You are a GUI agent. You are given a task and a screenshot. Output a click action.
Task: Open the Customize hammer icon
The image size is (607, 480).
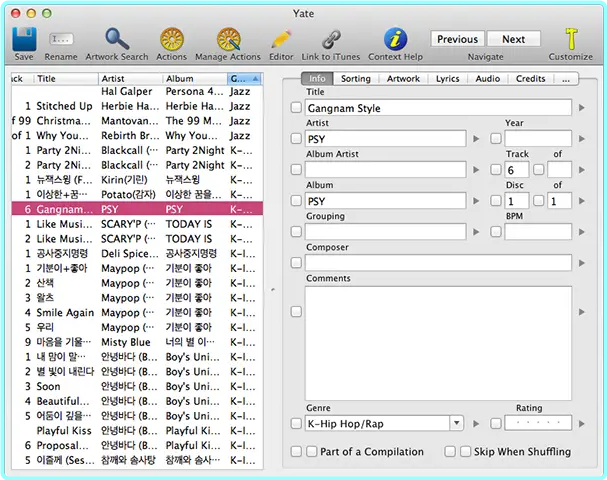coord(571,39)
